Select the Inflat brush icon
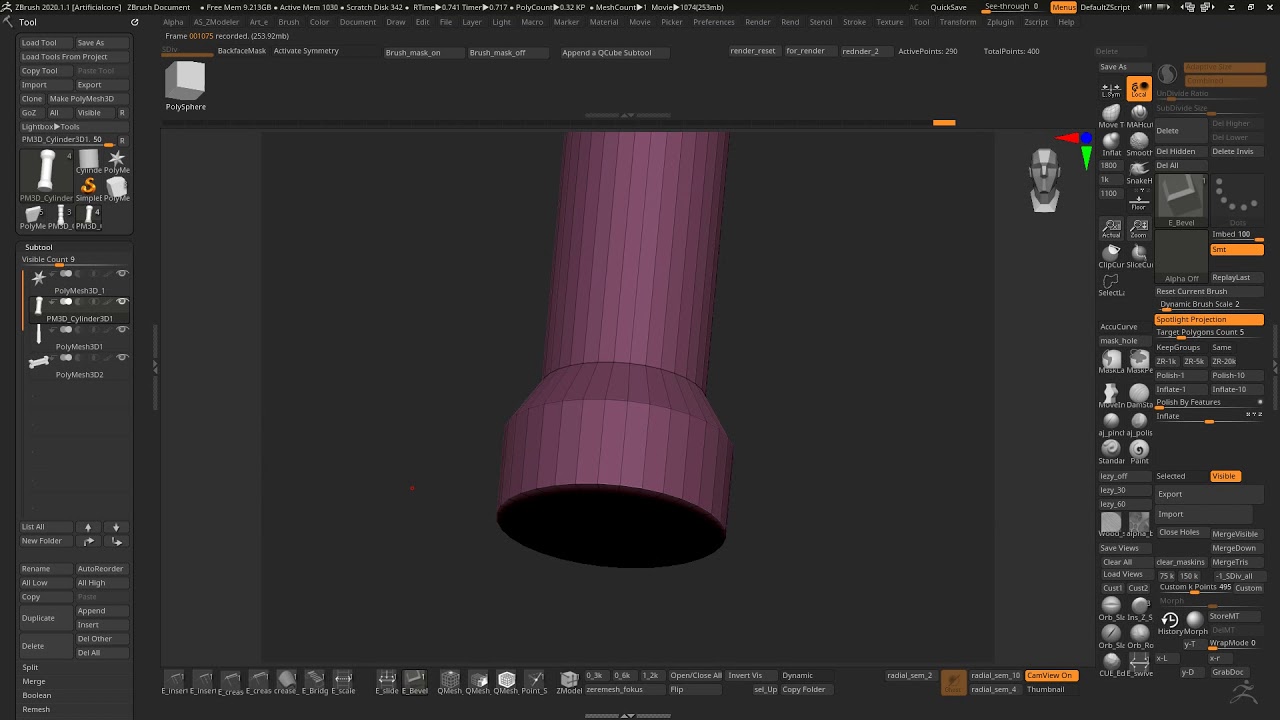This screenshot has height=720, width=1280. [x=1111, y=142]
